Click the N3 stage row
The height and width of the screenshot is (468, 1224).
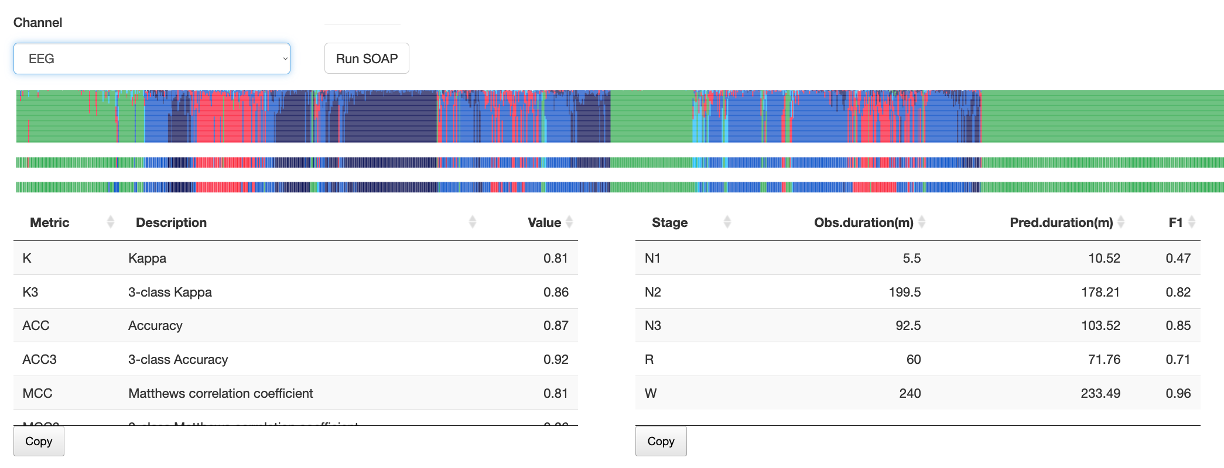(917, 325)
